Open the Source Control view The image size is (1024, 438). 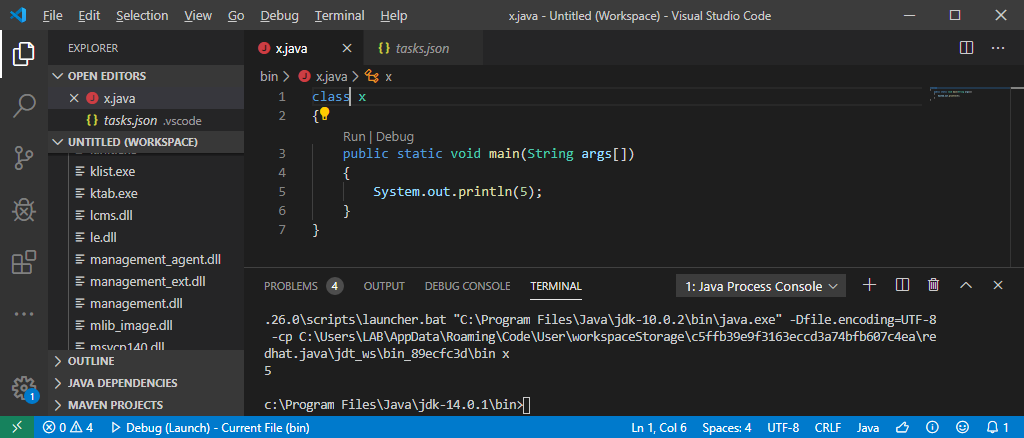pyautogui.click(x=24, y=157)
